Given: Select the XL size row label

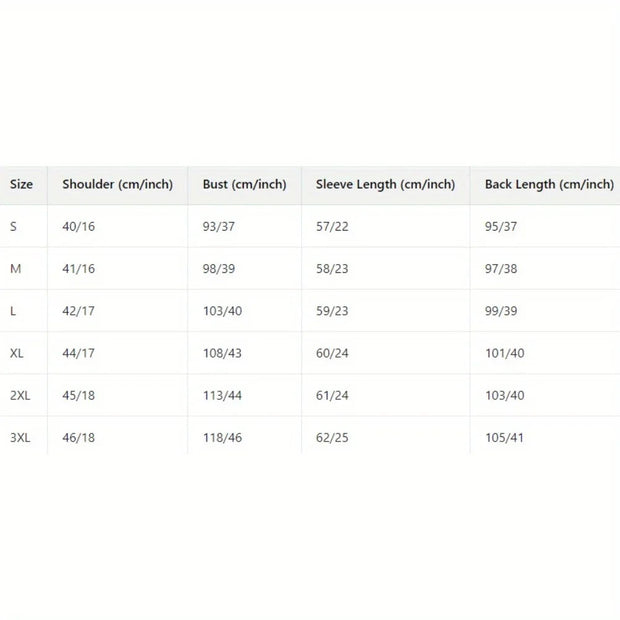Looking at the screenshot, I should (x=17, y=353).
